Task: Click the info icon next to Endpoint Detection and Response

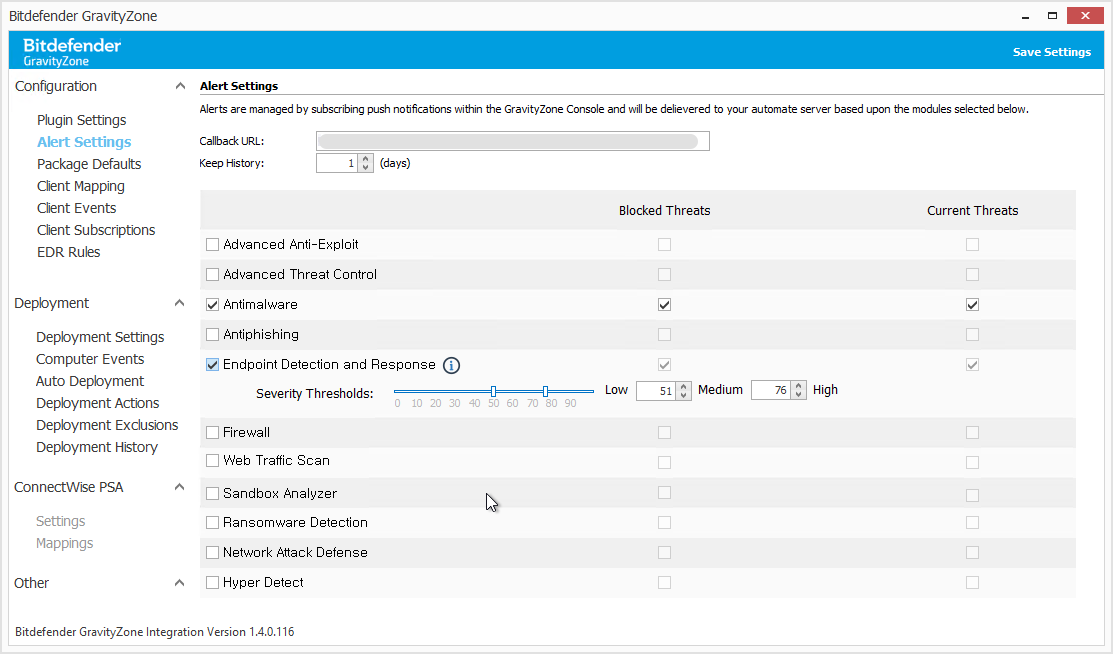Action: point(451,365)
